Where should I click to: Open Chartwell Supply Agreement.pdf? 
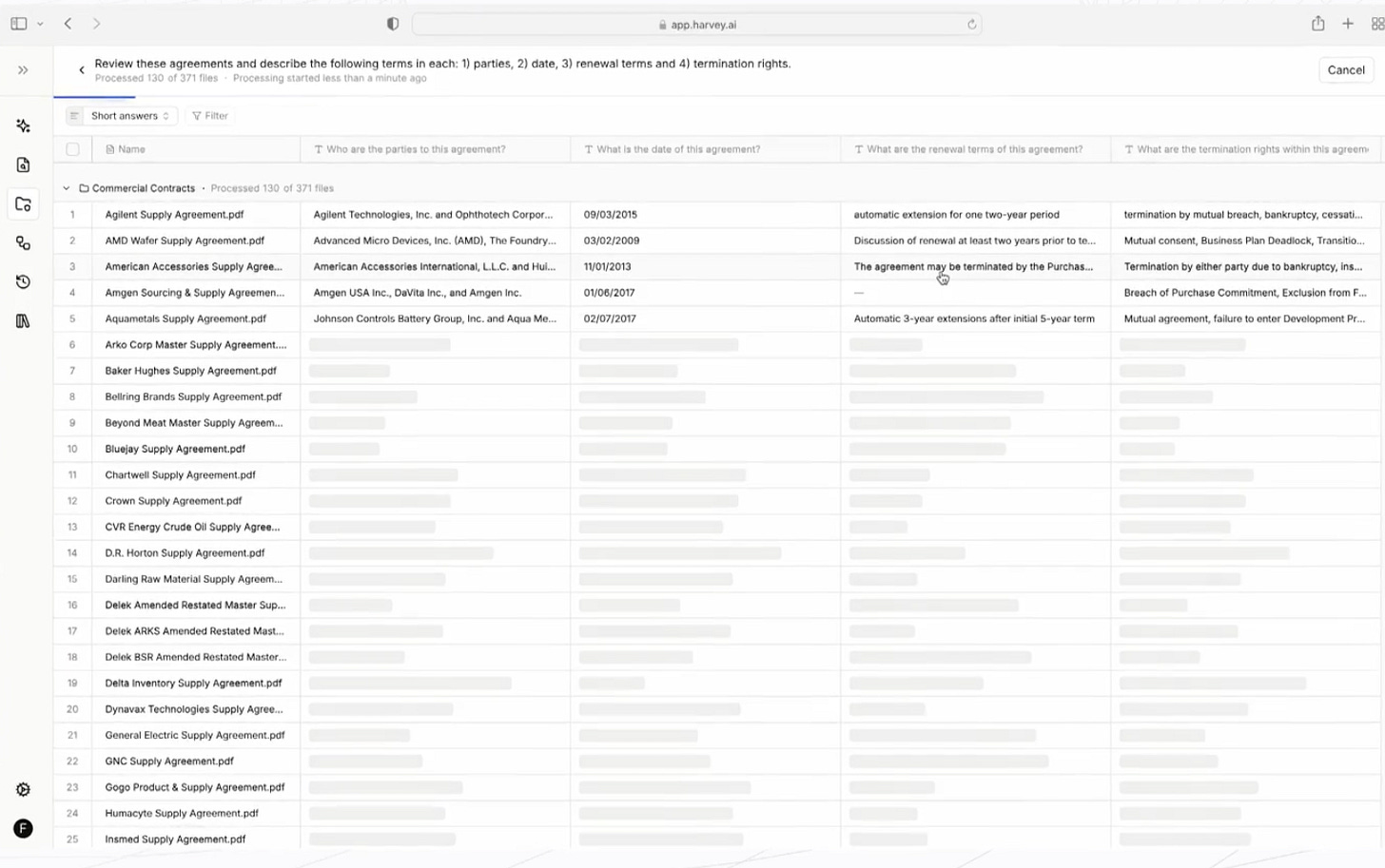[x=180, y=474]
